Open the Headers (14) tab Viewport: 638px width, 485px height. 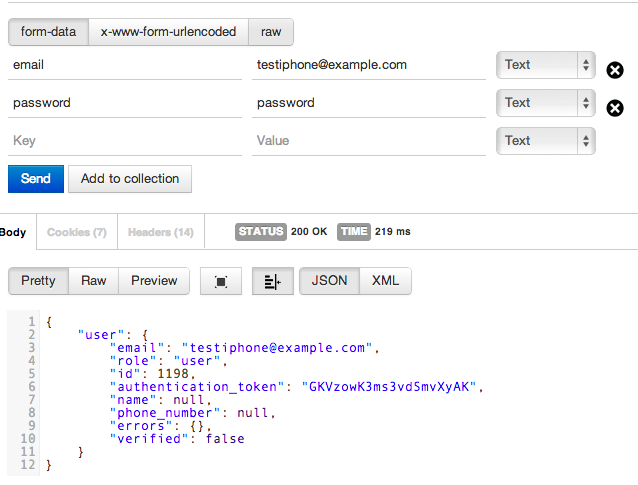(161, 232)
